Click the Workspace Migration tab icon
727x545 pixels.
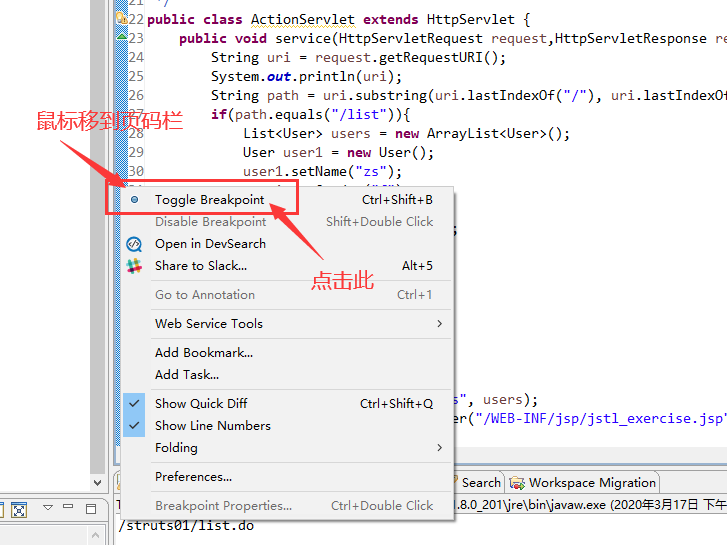click(517, 483)
